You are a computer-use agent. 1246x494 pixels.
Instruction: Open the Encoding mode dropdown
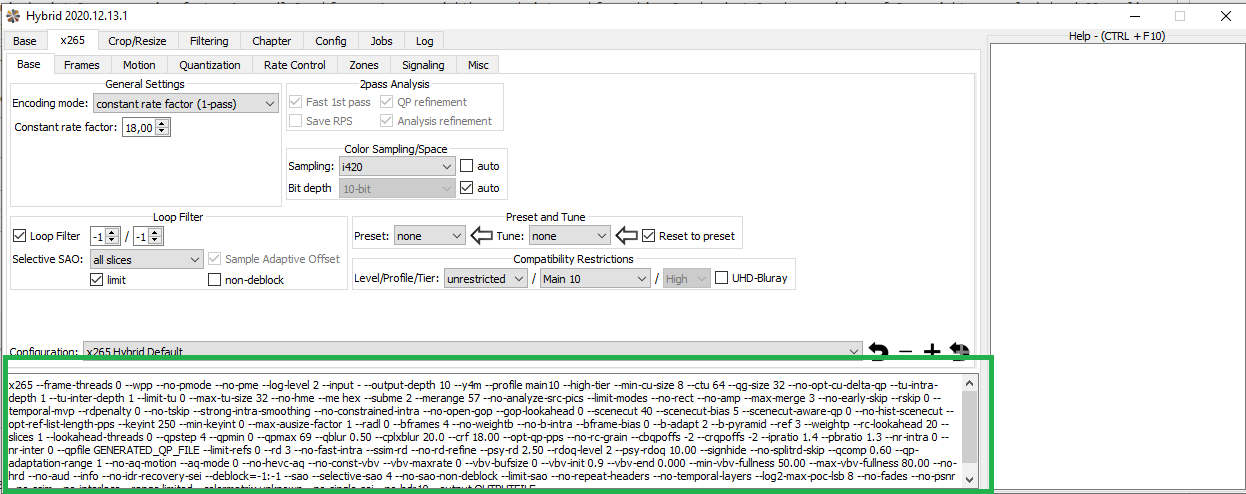pyautogui.click(x=186, y=103)
